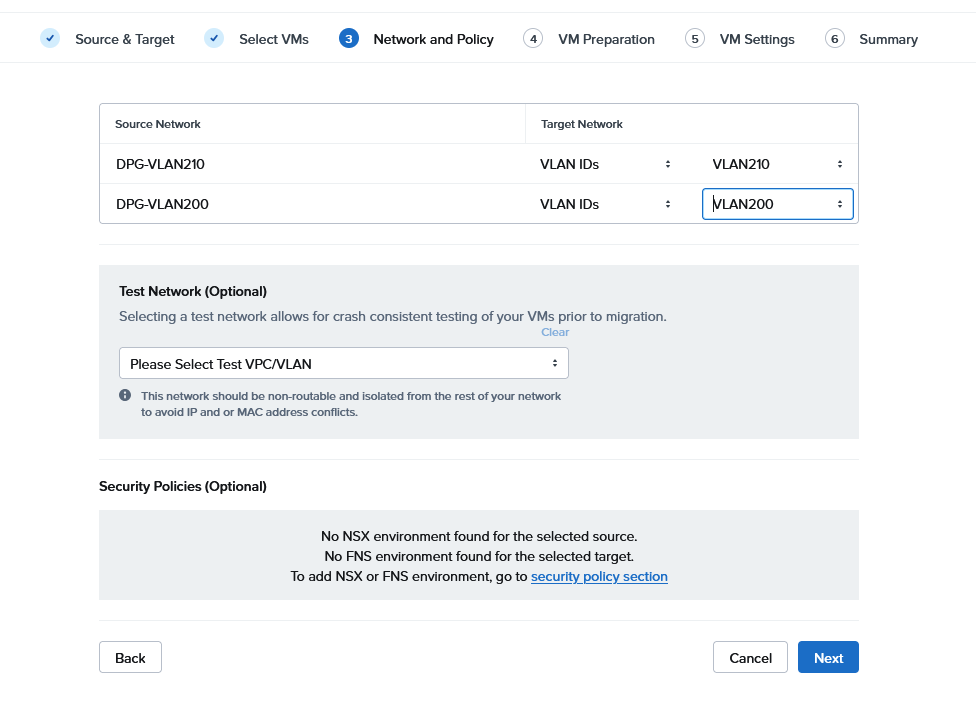Open the VLAN210 target network dropdown
Viewport: 976px width, 713px height.
pos(777,164)
